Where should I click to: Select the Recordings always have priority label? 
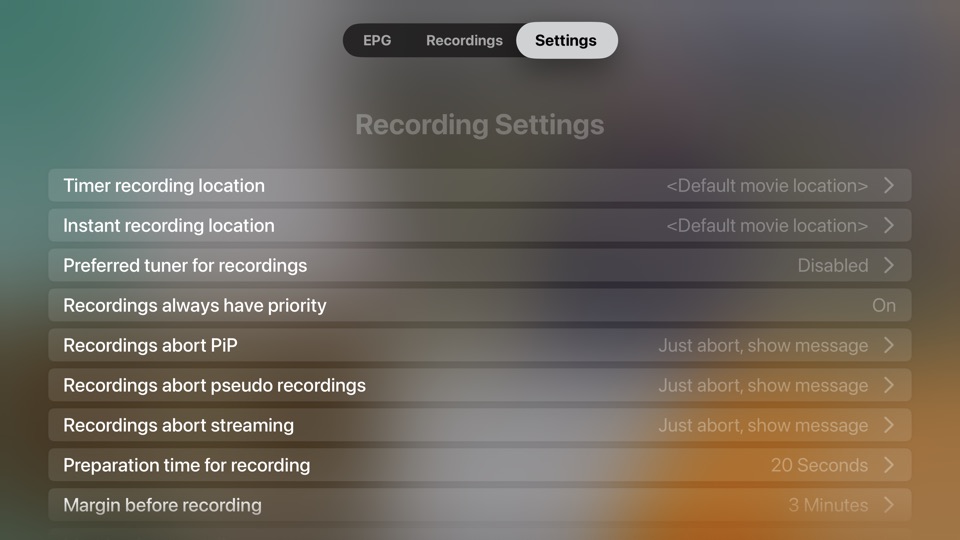click(x=195, y=305)
